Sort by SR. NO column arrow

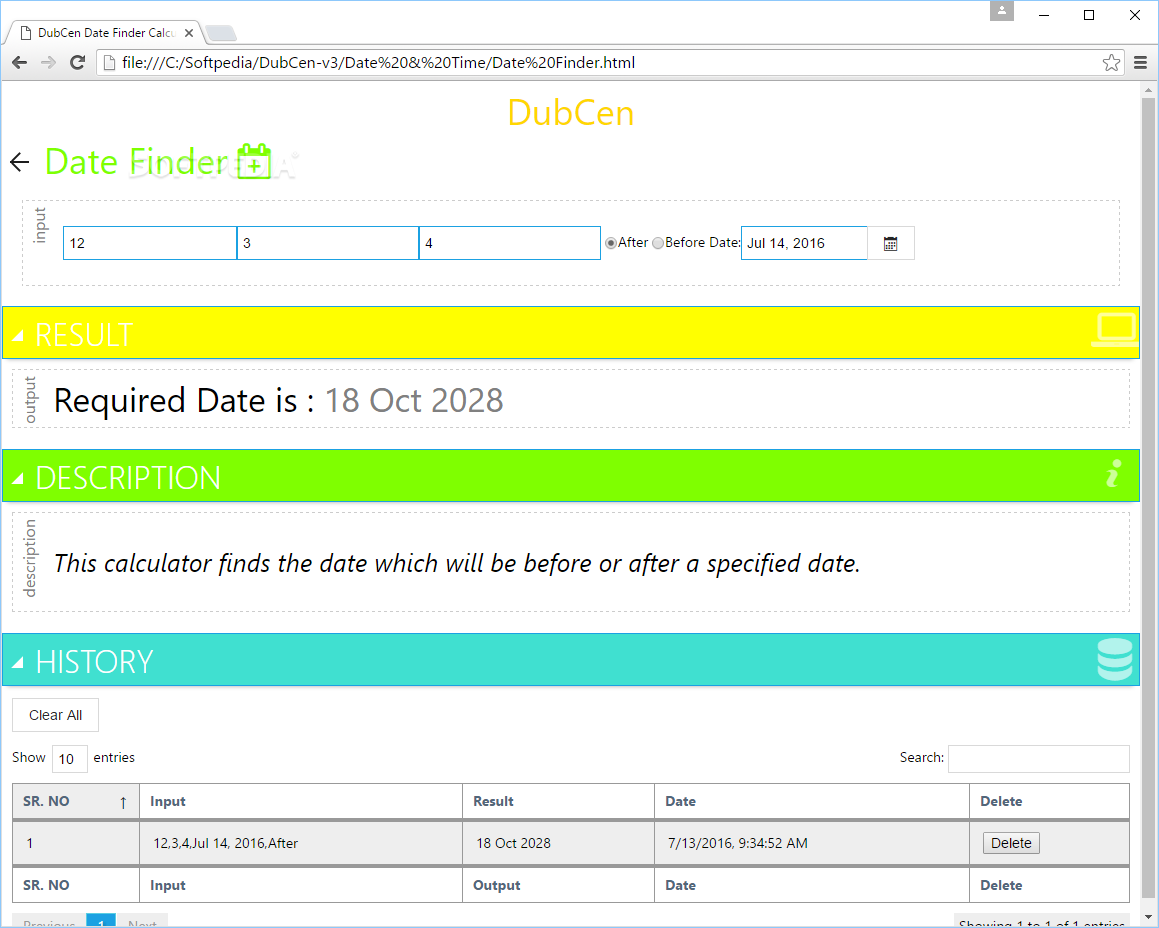(123, 802)
